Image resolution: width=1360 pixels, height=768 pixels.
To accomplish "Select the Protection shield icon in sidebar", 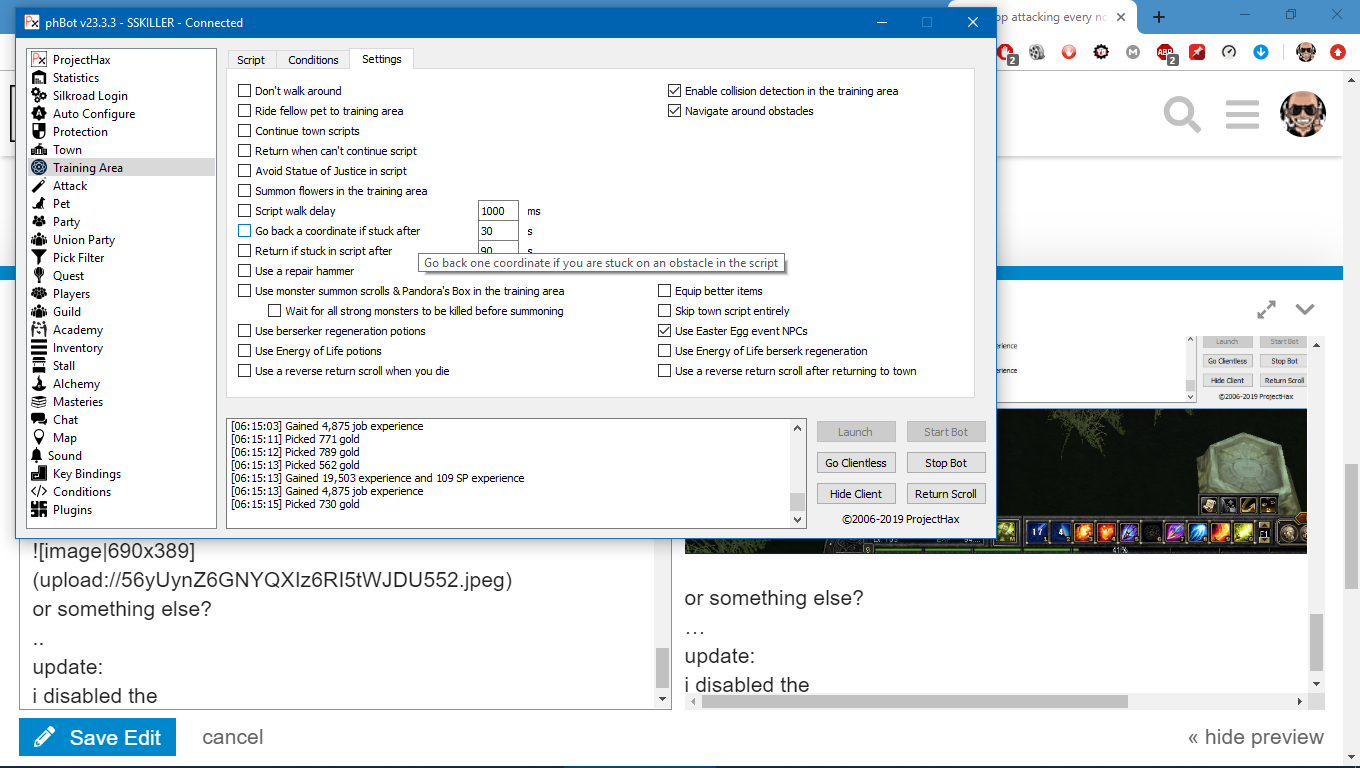I will click(x=39, y=132).
